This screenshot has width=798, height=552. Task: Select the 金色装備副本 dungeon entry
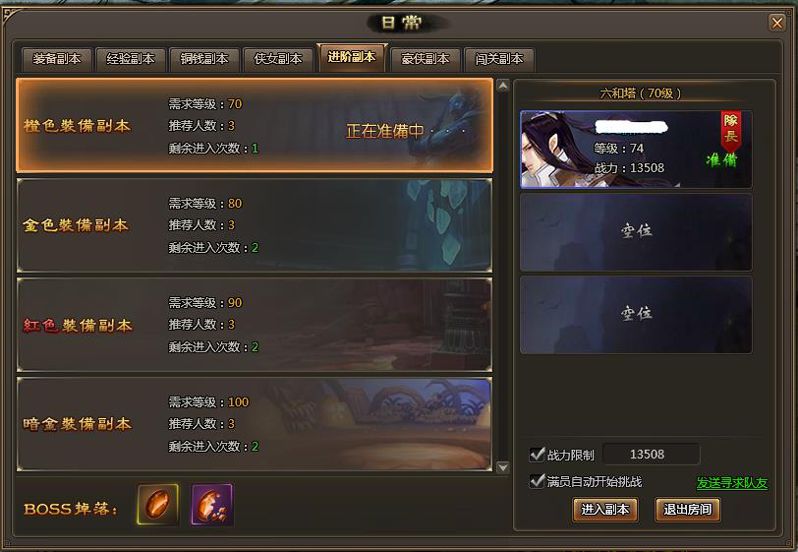(254, 225)
